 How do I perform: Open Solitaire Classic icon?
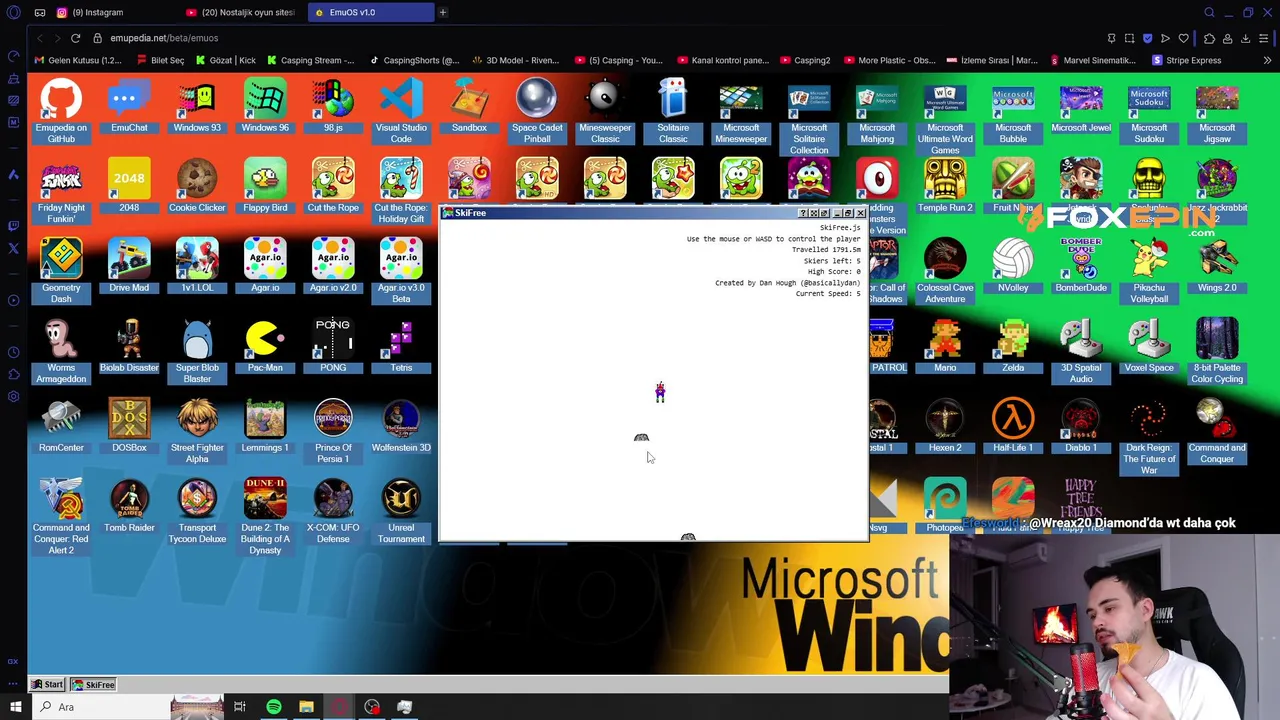673,111
